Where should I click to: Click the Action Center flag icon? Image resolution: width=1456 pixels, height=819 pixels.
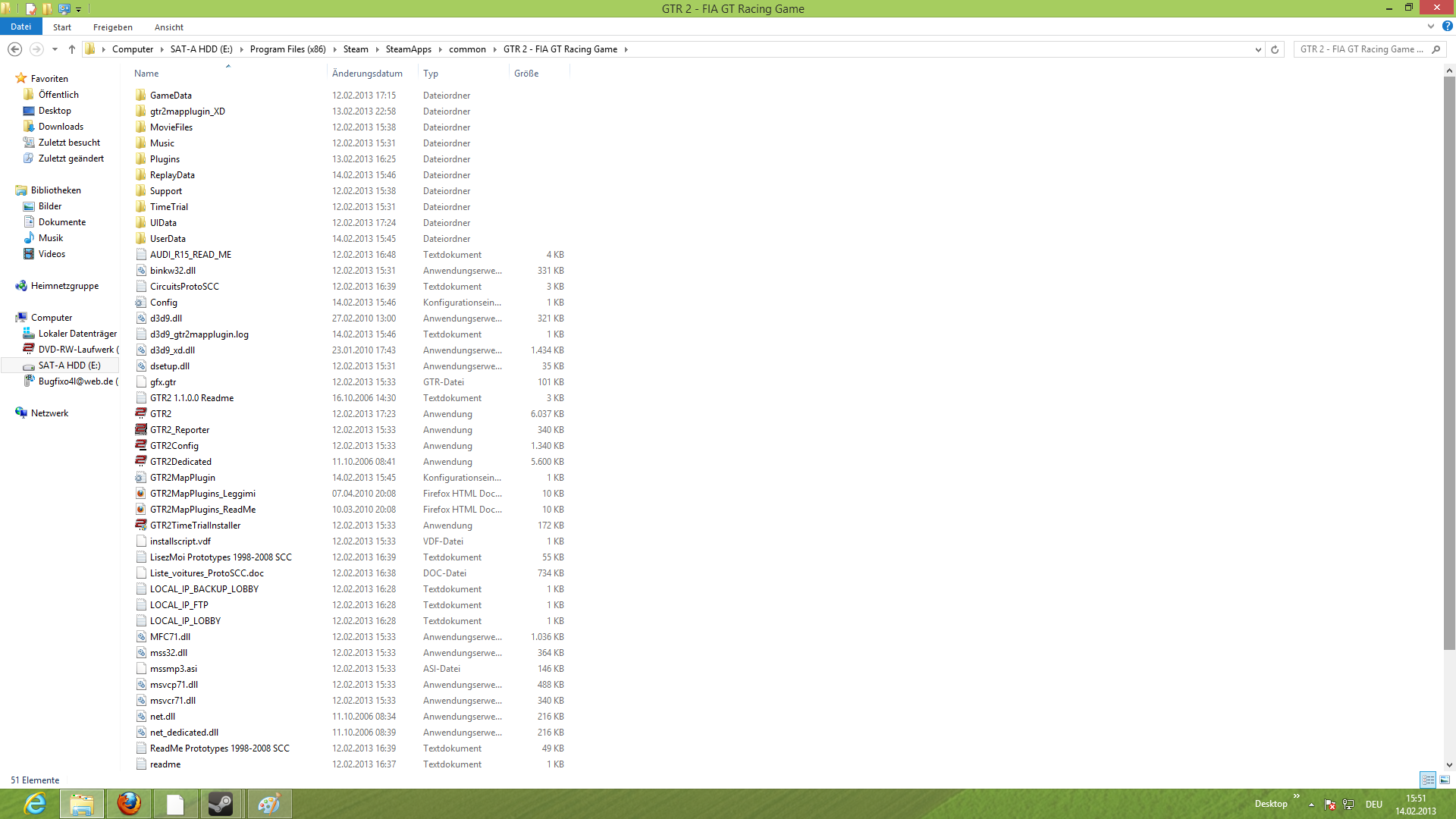1329,805
